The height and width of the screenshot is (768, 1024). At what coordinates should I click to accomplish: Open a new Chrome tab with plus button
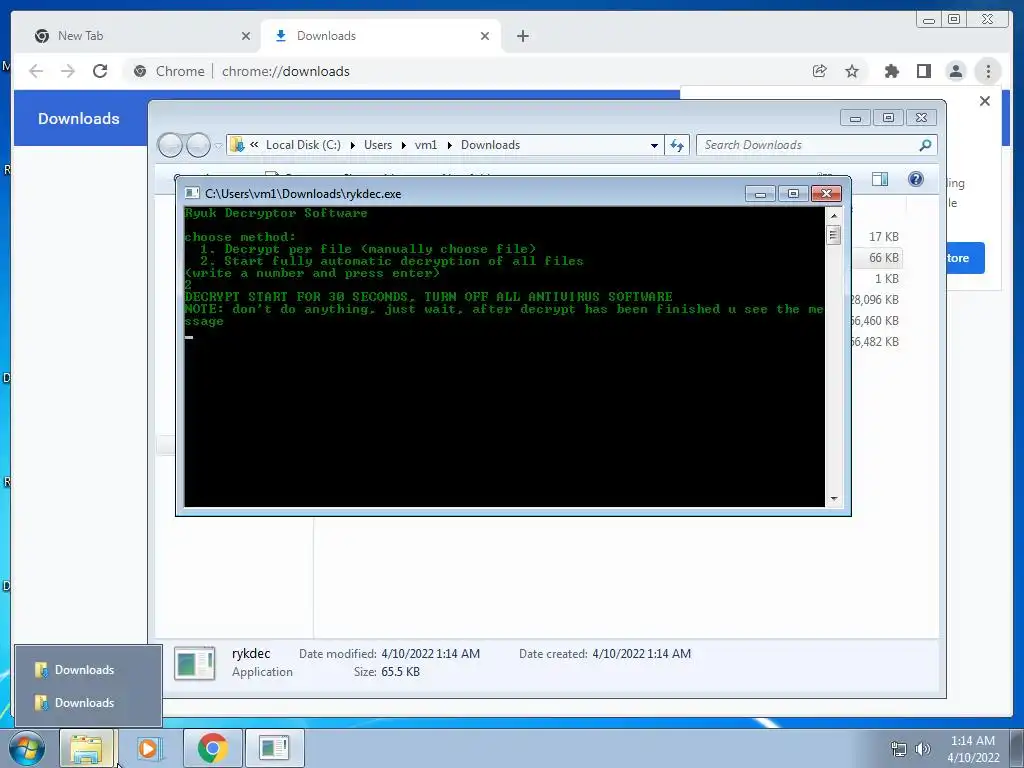pyautogui.click(x=522, y=36)
